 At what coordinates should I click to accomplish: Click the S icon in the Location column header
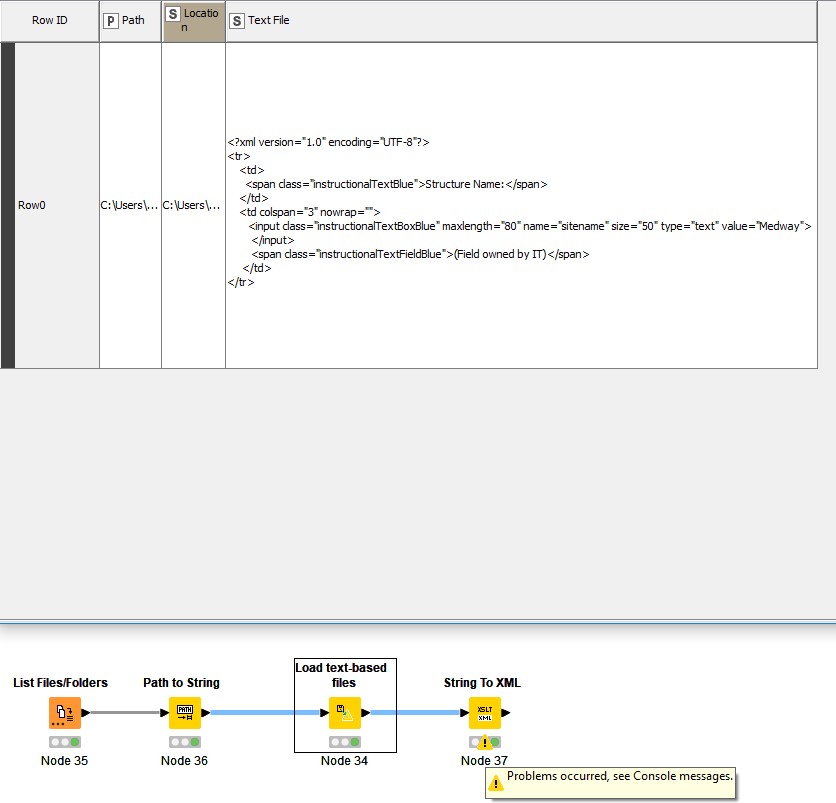coord(171,14)
